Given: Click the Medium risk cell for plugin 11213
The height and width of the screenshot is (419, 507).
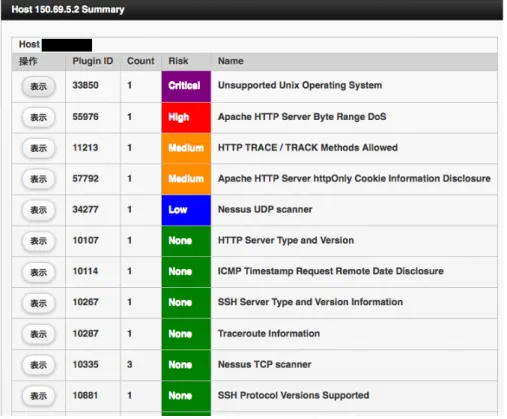Looking at the screenshot, I should click(186, 148).
